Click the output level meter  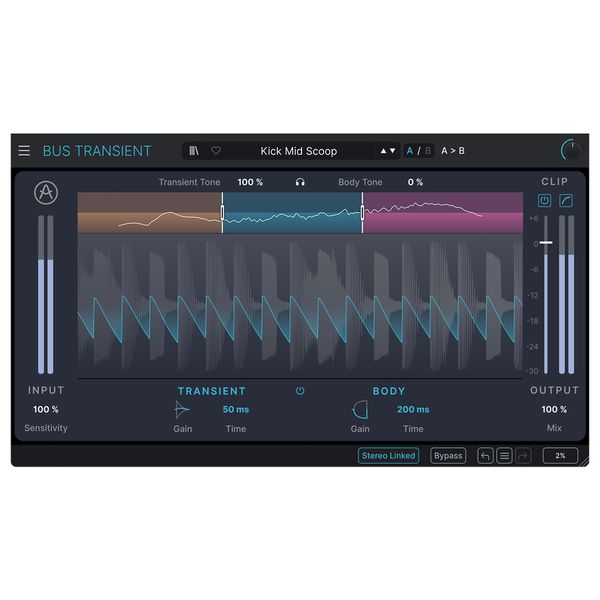566,294
